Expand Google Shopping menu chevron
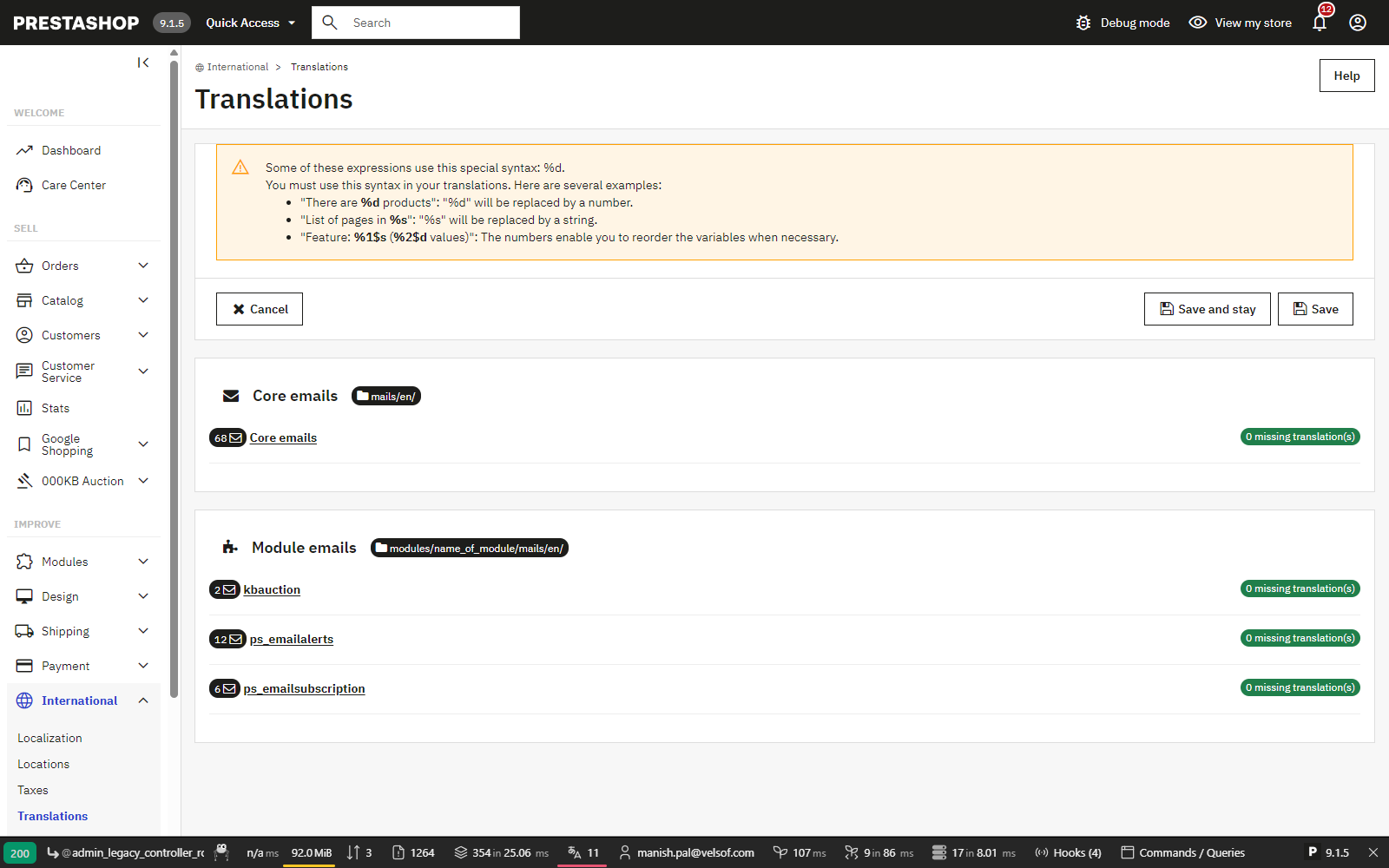The width and height of the screenshot is (1389, 868). pyautogui.click(x=143, y=444)
